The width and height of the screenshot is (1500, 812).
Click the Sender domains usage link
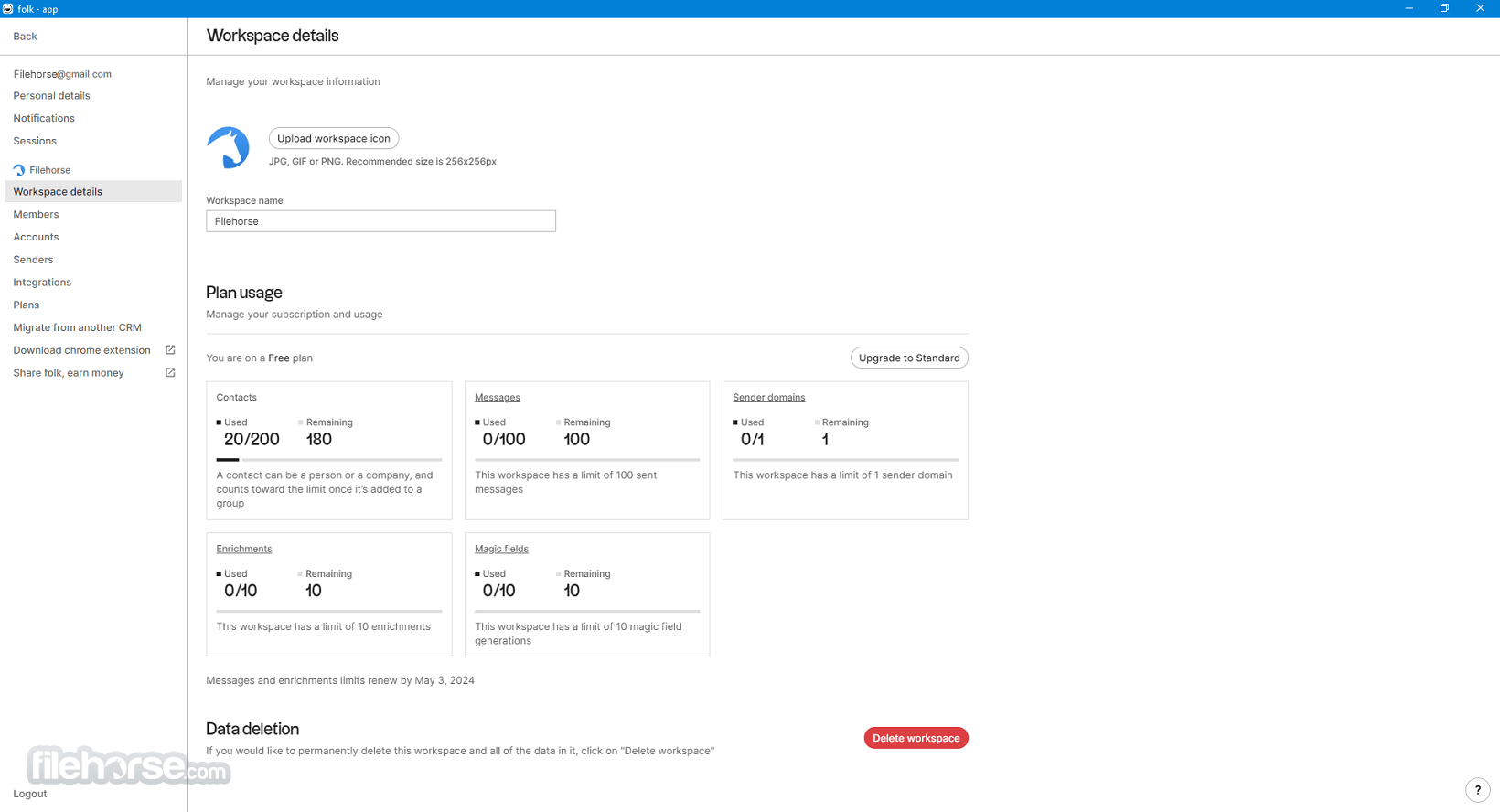(769, 398)
